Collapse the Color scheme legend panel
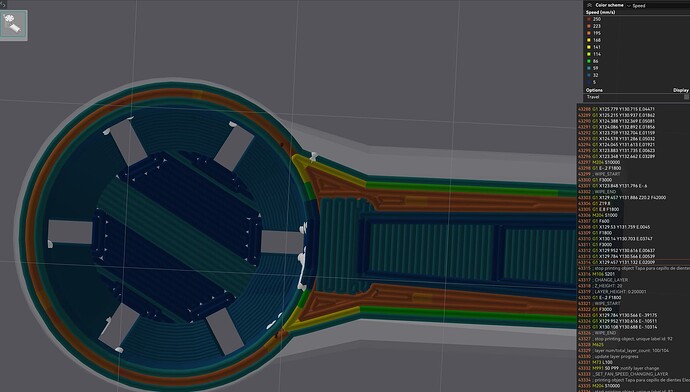 [x=589, y=5]
